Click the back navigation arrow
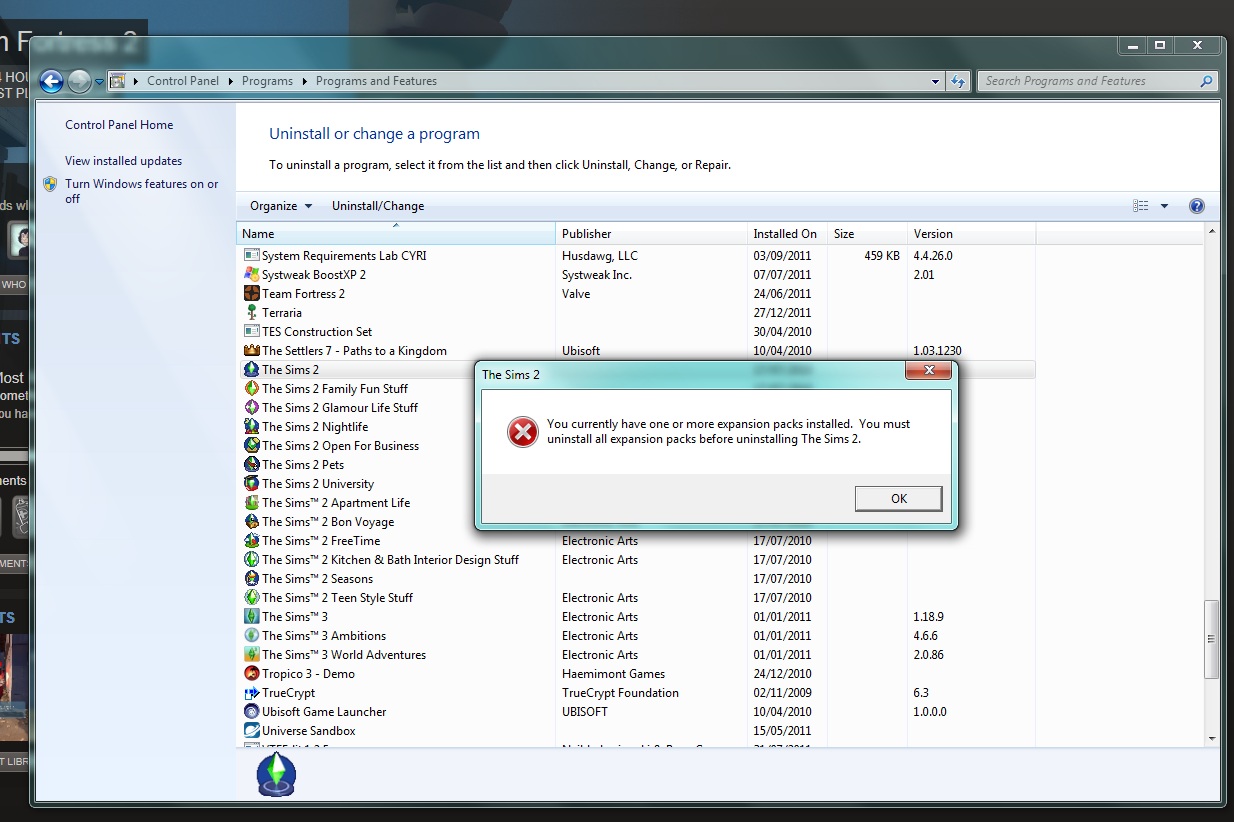The height and width of the screenshot is (822, 1234). 51,81
